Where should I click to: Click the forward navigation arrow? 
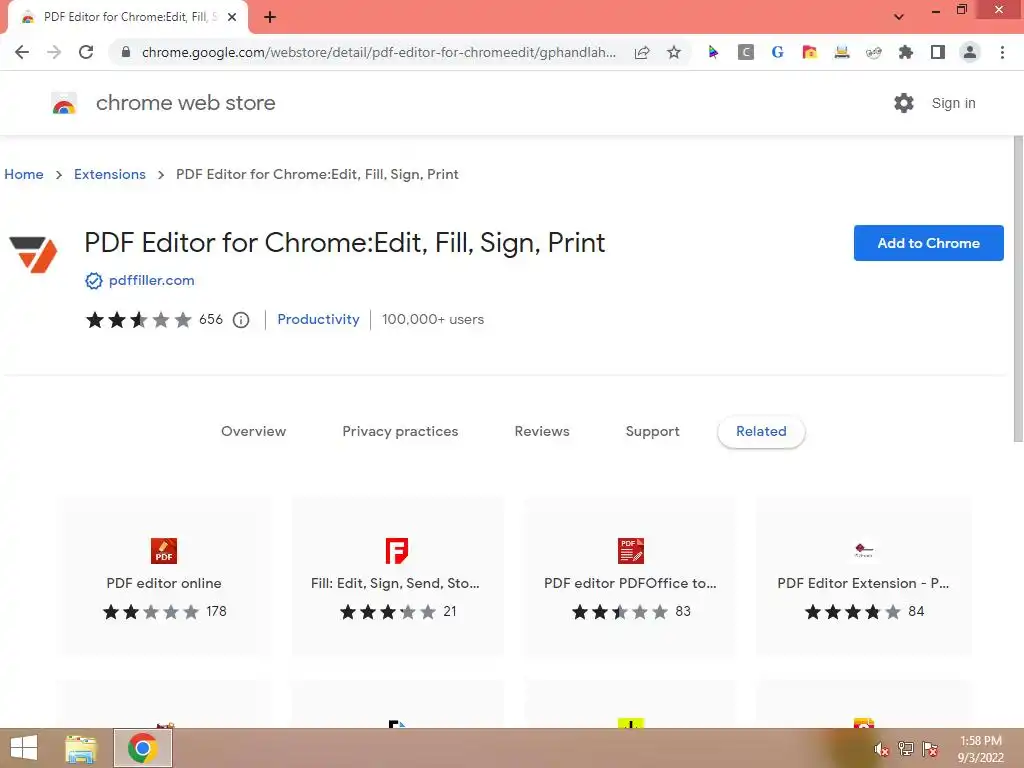(54, 52)
